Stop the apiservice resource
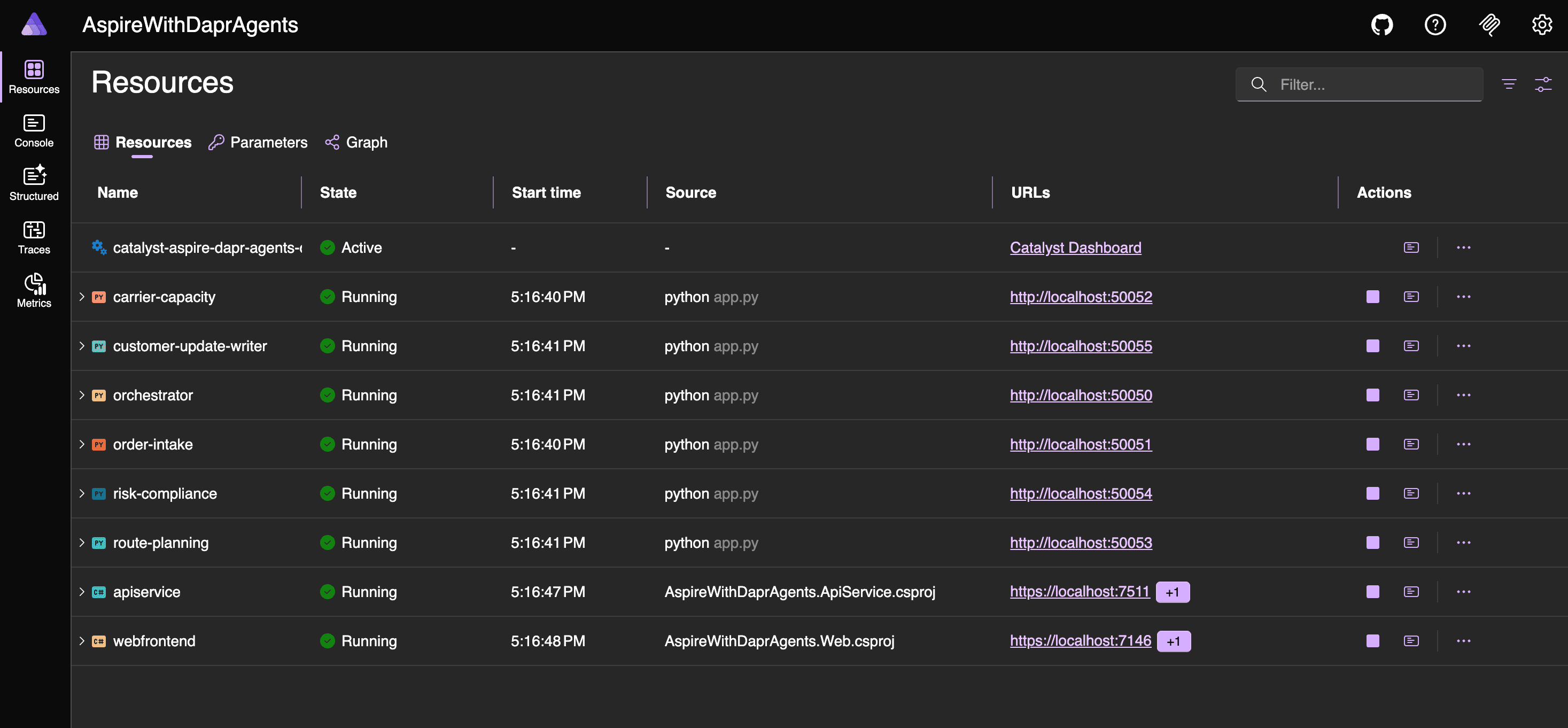Screen dimensions: 1568x728 coord(1372,592)
